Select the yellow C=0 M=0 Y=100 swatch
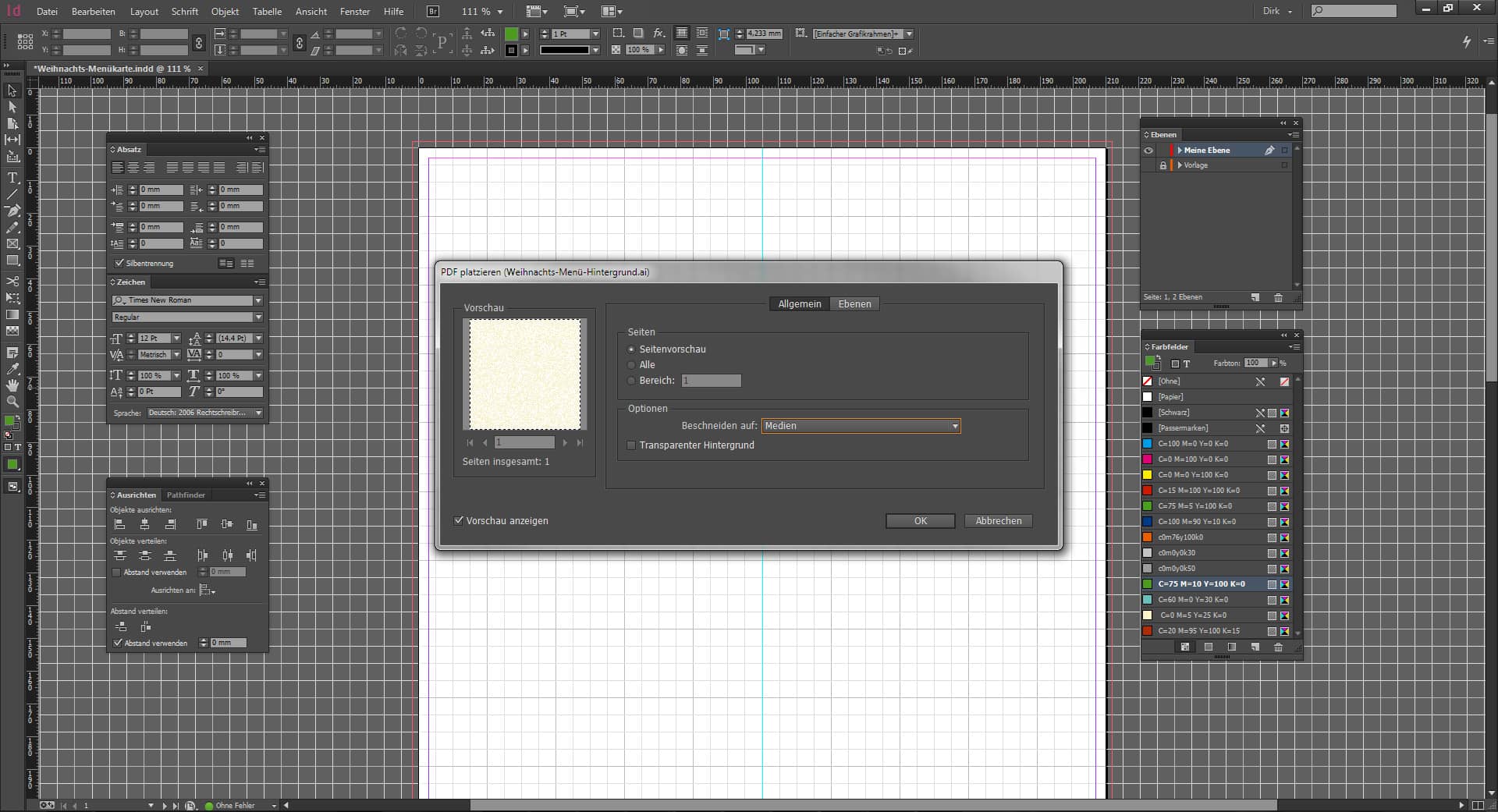This screenshot has width=1498, height=812. click(x=1193, y=475)
